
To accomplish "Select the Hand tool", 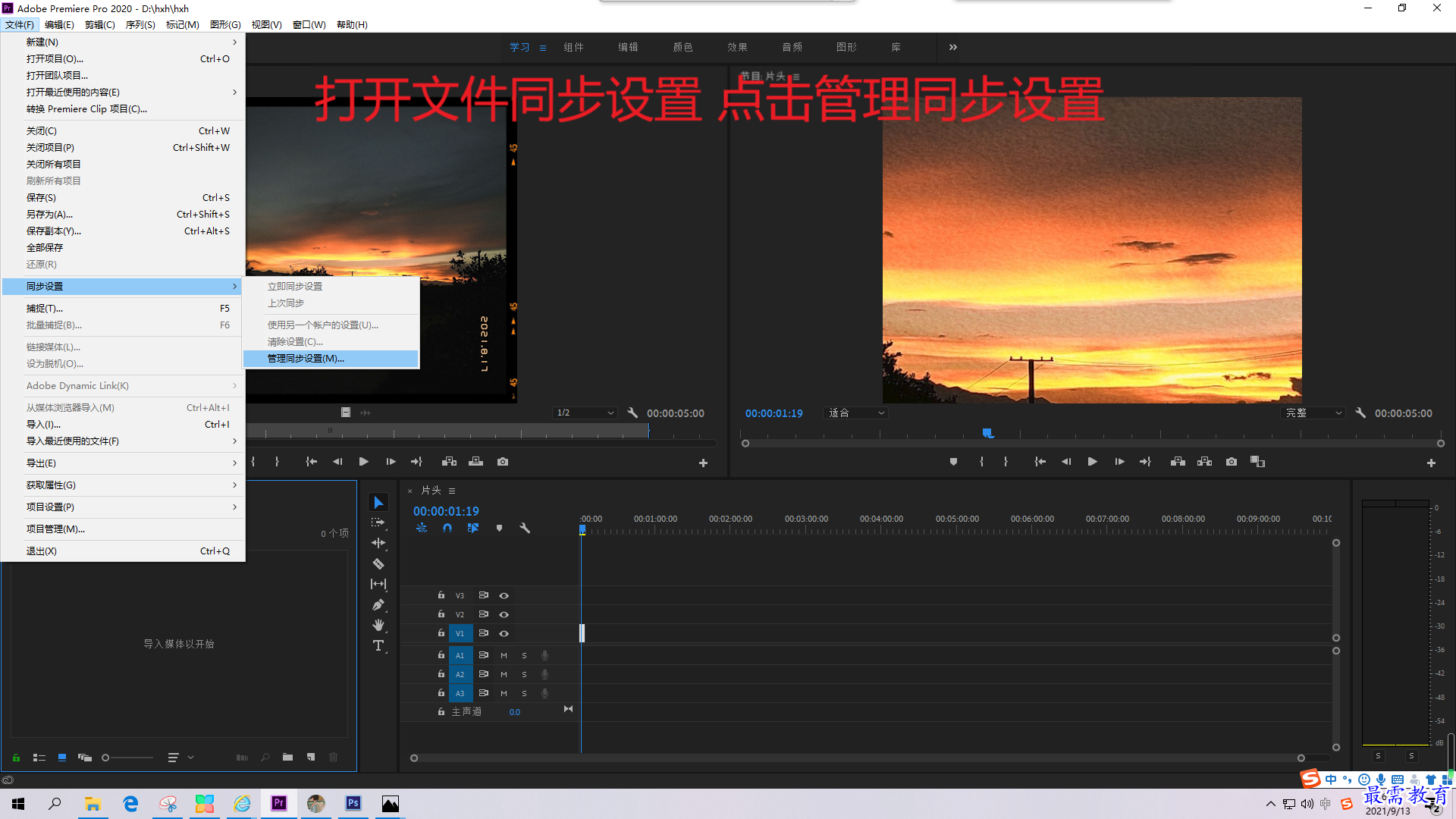I will [378, 625].
